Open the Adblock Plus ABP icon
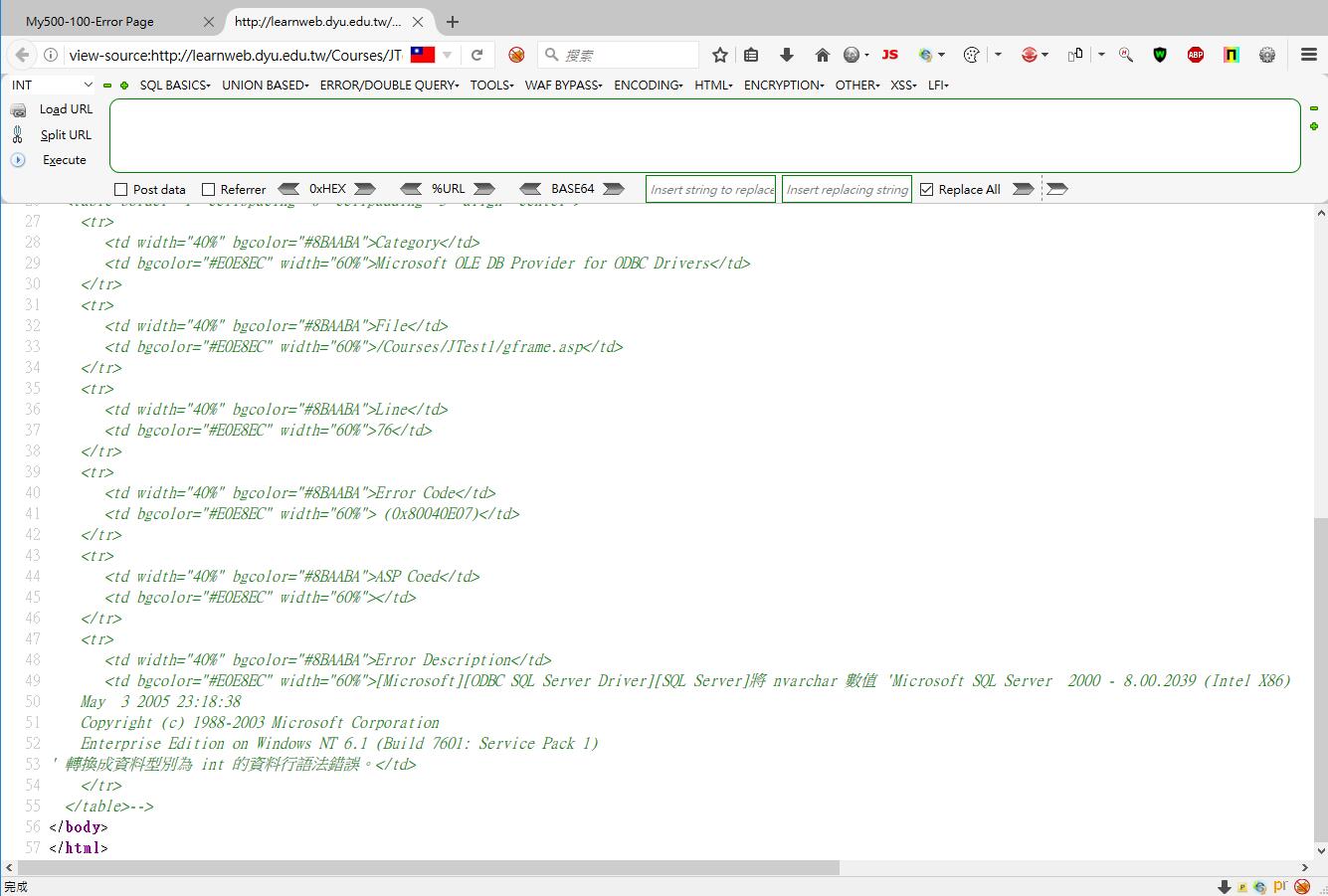This screenshot has height=896, width=1328. (x=1196, y=55)
